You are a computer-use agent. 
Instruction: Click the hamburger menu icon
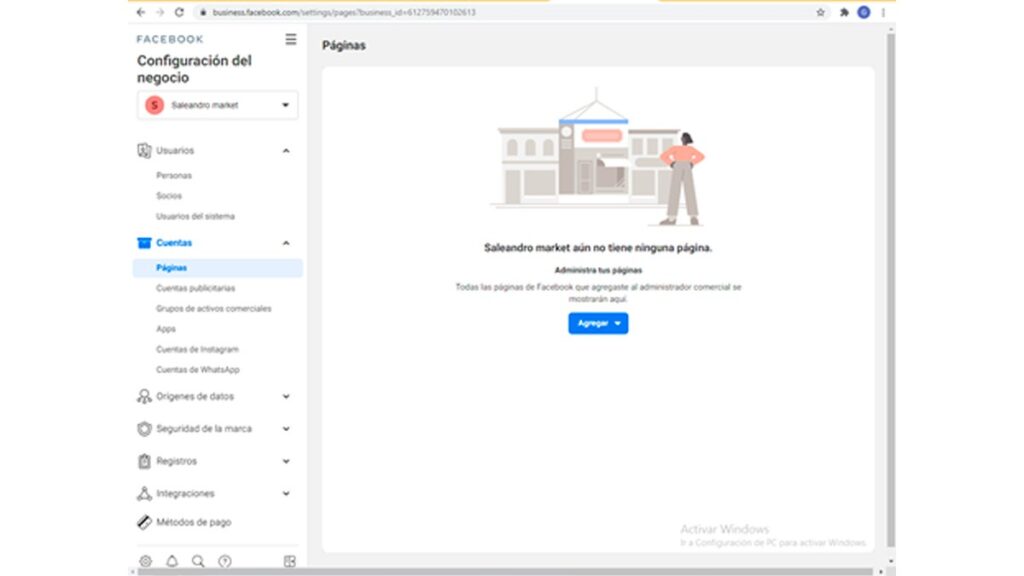[291, 39]
